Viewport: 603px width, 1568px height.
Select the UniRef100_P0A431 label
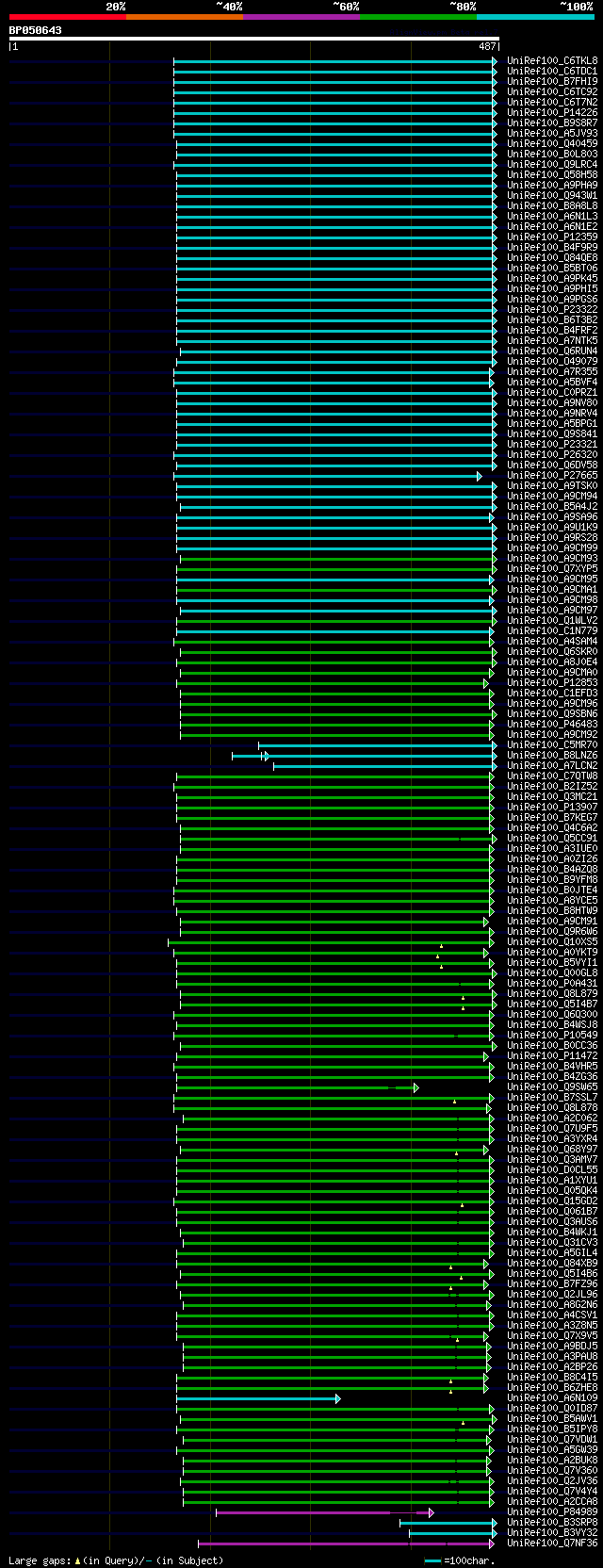click(552, 983)
